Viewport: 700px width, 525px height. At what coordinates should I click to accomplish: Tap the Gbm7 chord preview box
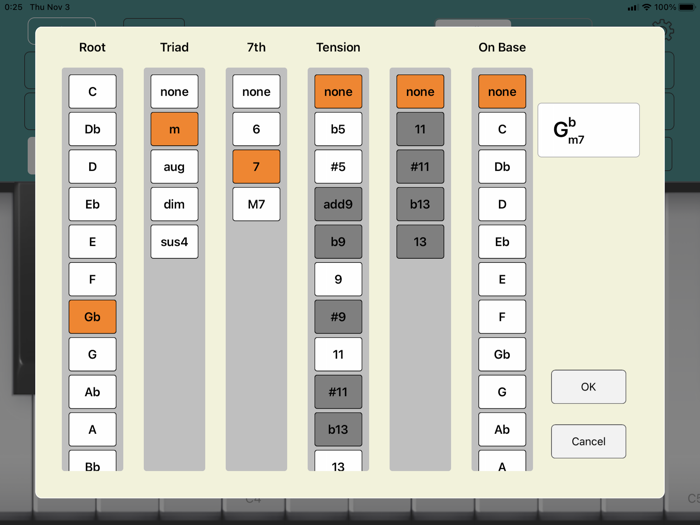(x=588, y=130)
